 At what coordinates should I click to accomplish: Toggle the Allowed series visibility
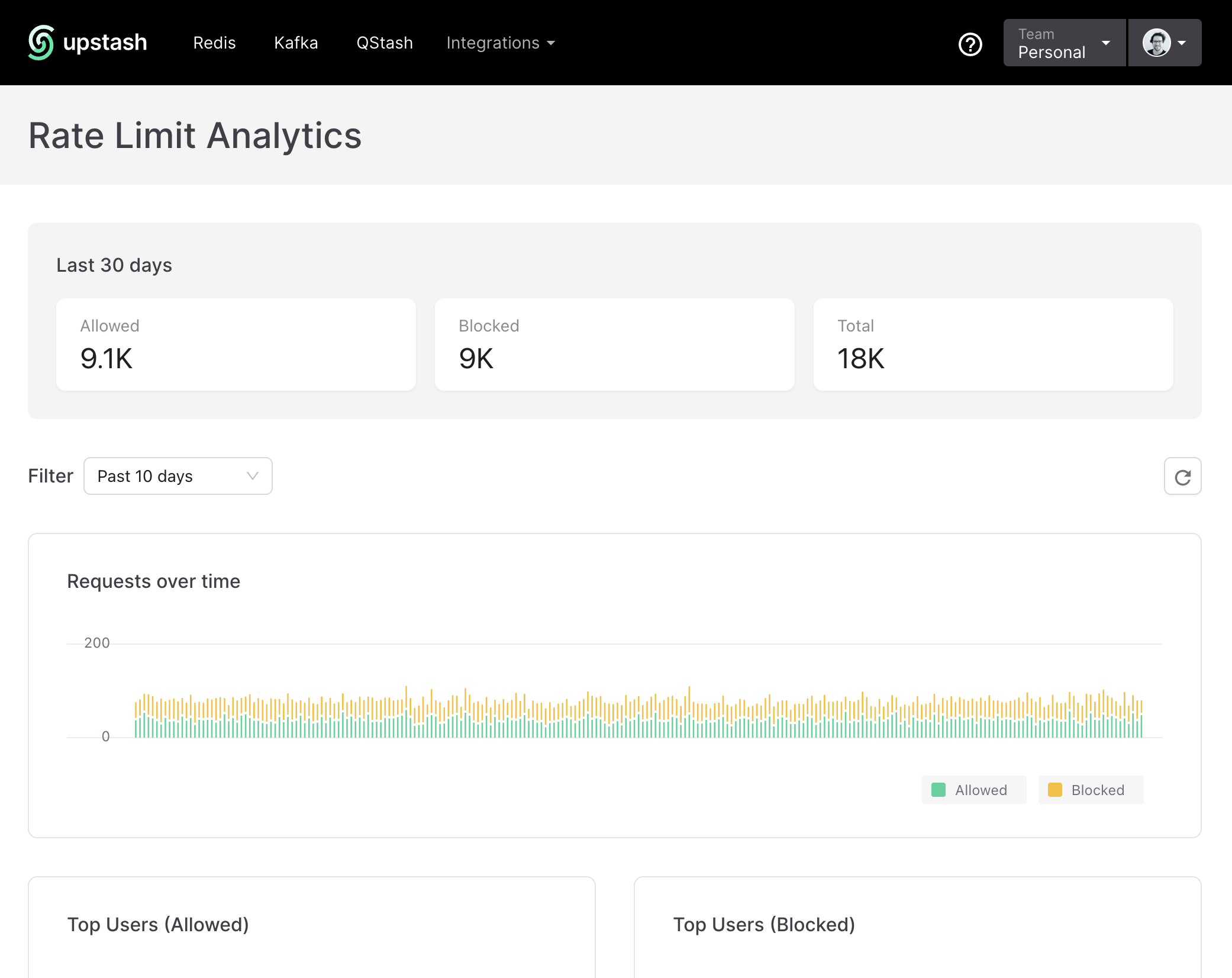(973, 790)
